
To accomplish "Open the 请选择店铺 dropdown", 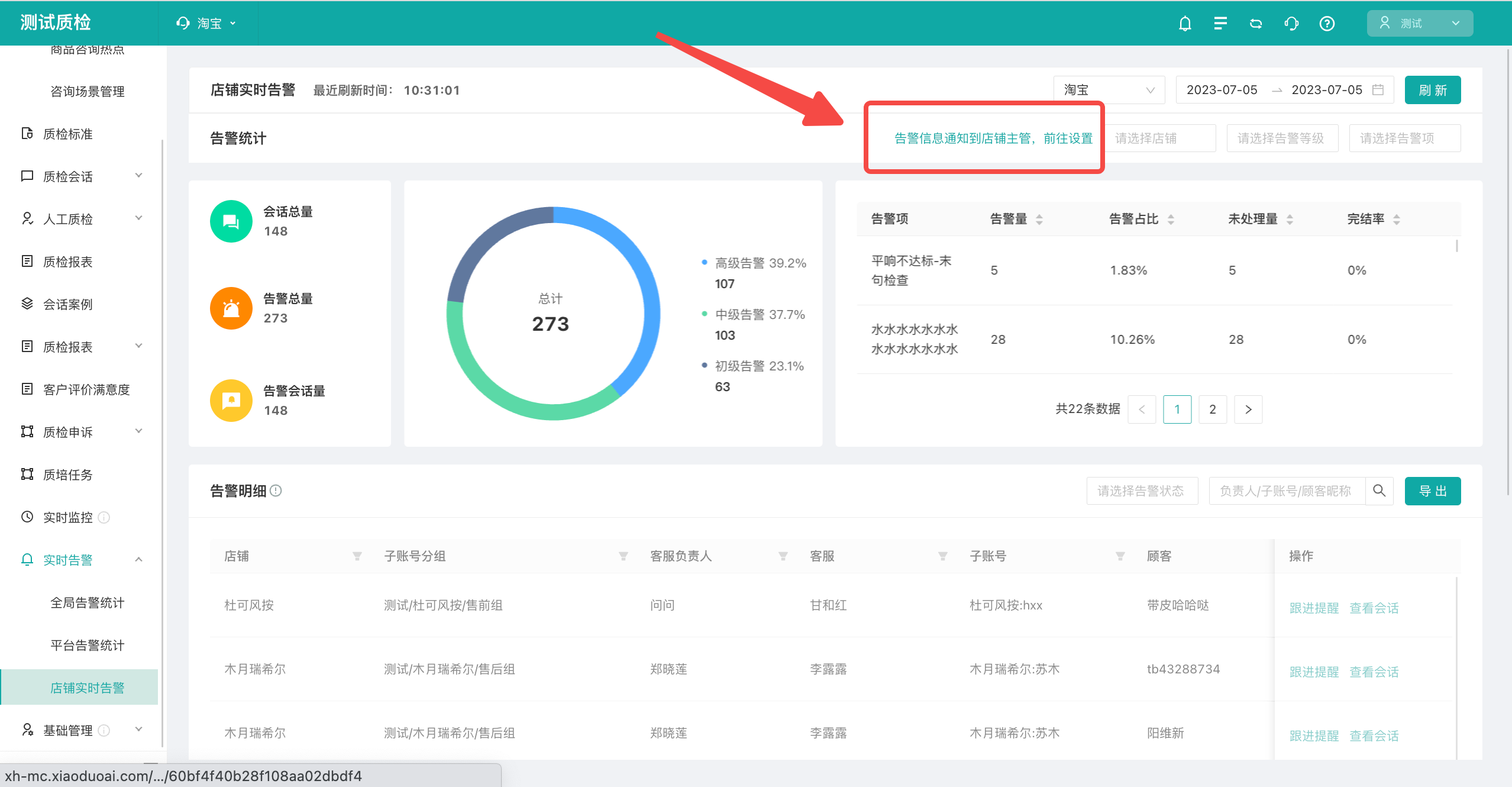I will pos(1160,138).
